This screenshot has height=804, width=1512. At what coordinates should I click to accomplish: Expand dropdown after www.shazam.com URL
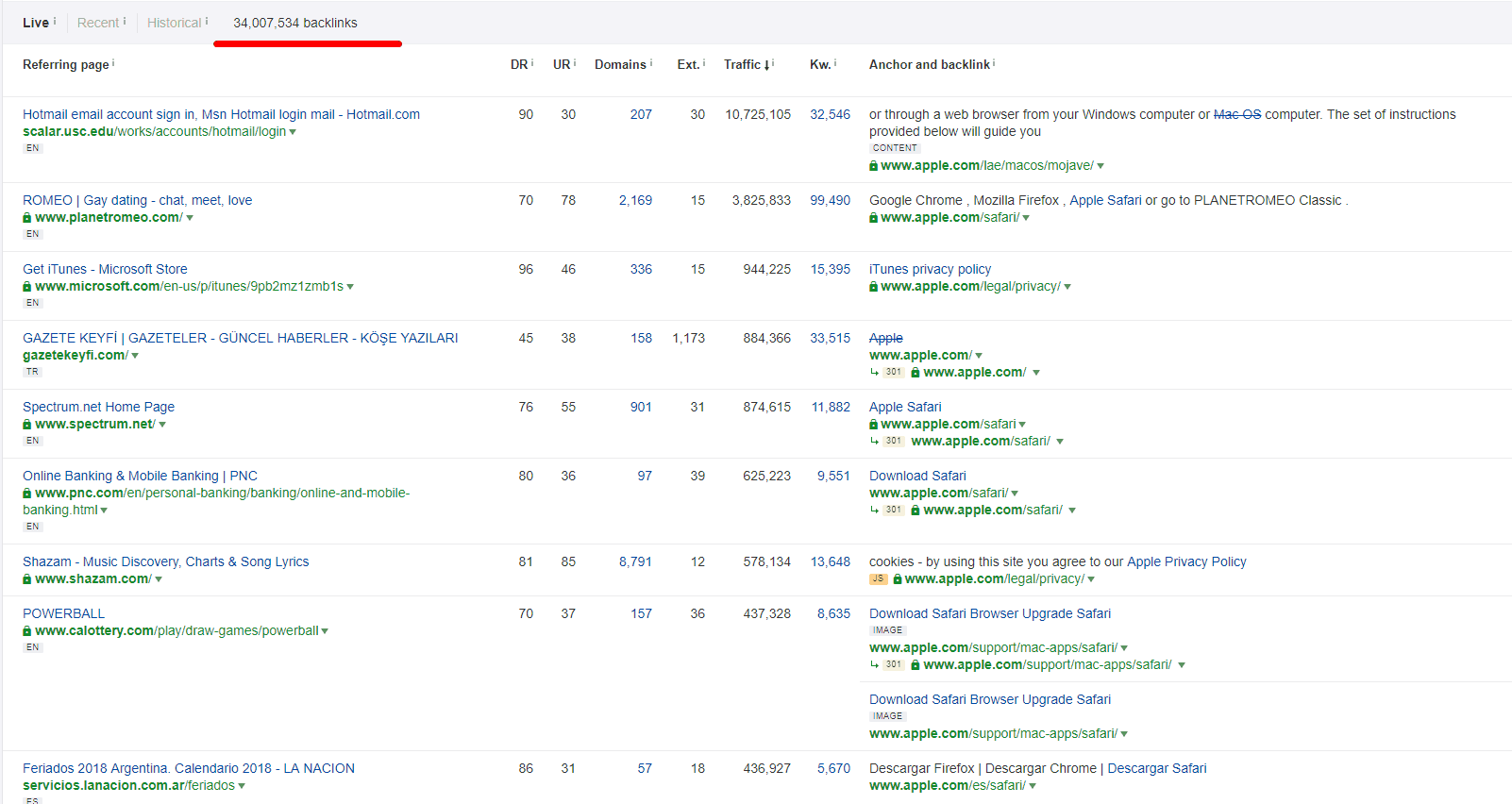click(159, 579)
